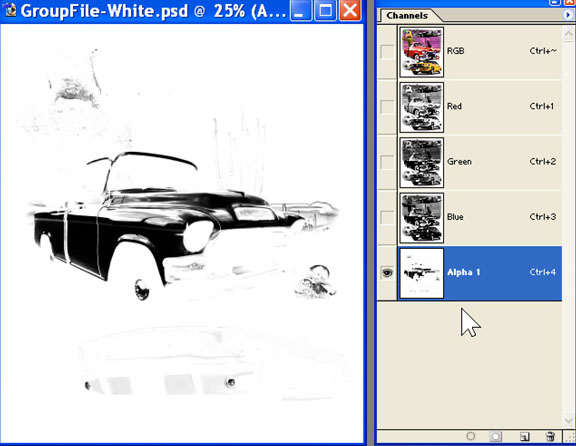Click the Photoshop document icon in title bar
Viewport: 576px width, 446px height.
pos(10,10)
